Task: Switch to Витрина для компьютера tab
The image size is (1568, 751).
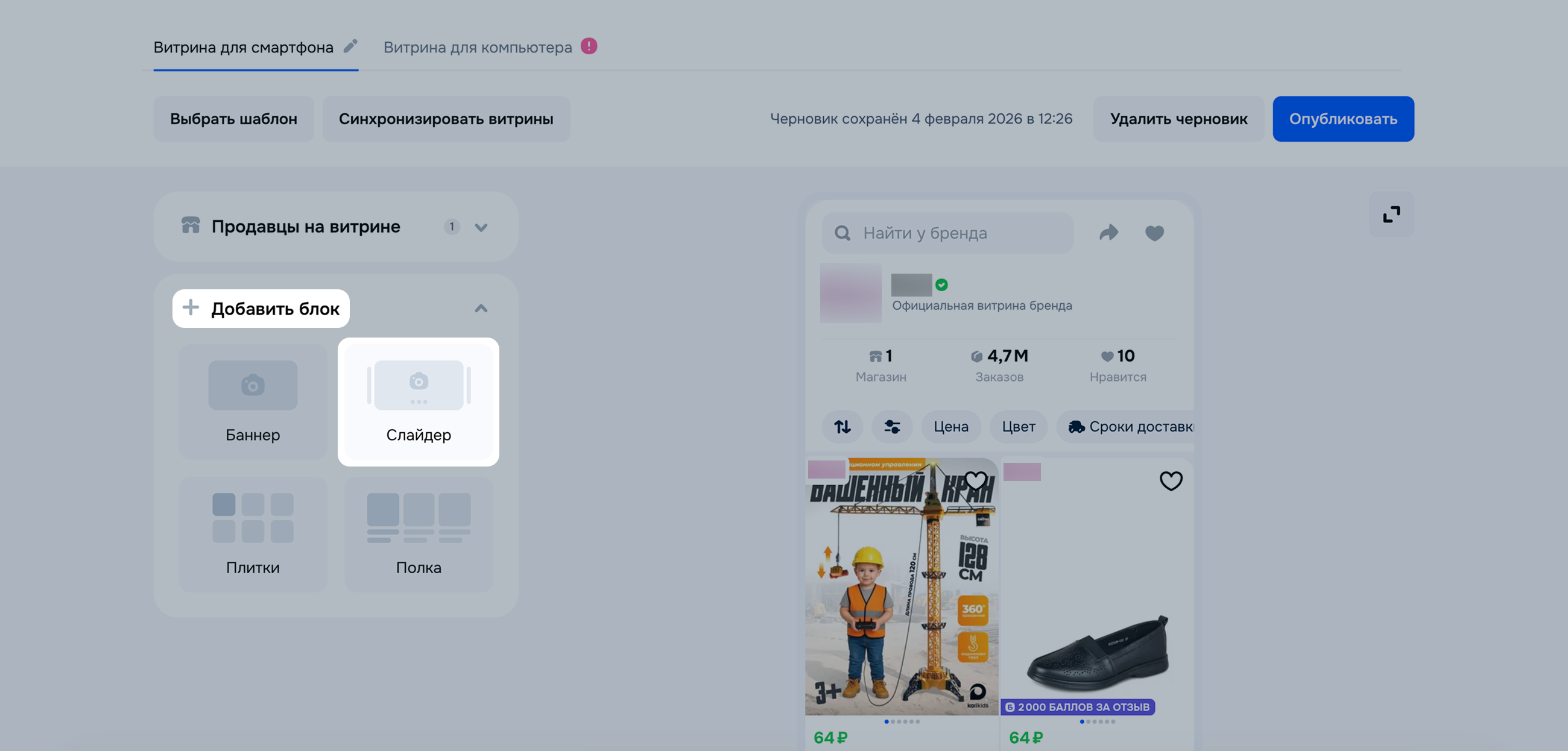Action: (x=478, y=48)
